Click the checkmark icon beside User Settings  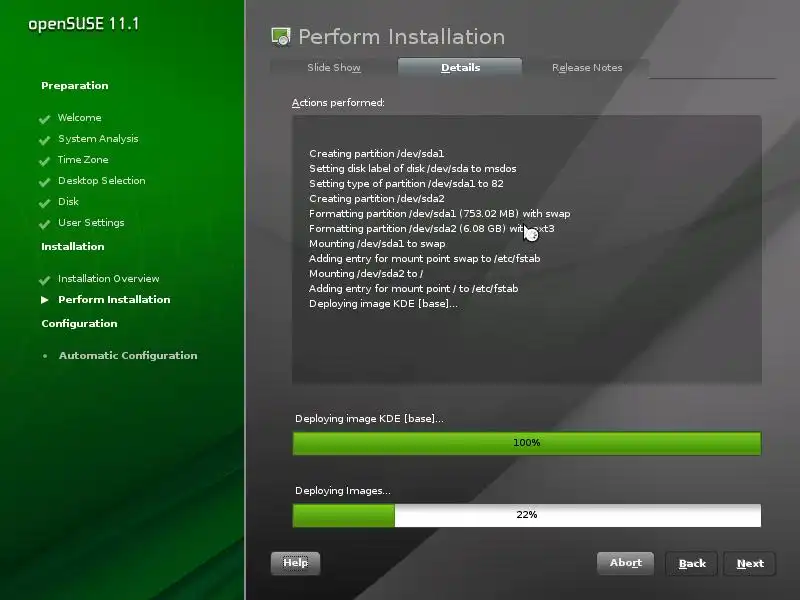(45, 223)
